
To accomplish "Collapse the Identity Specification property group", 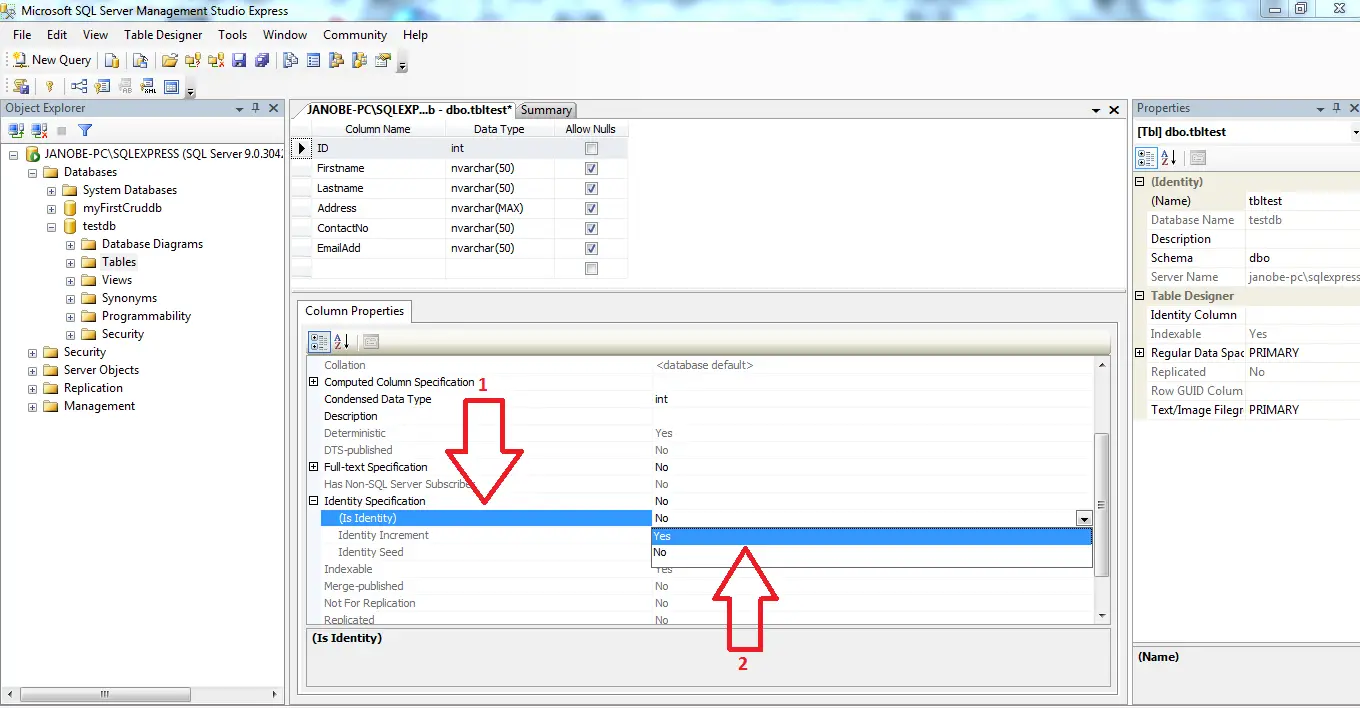I will (313, 501).
